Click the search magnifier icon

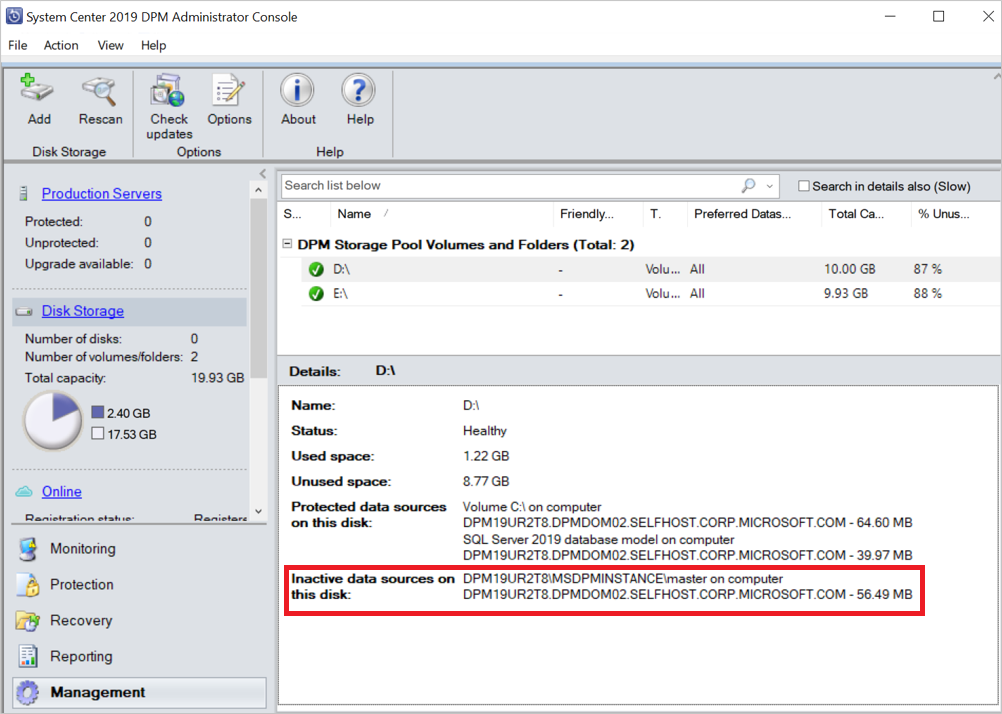(748, 185)
